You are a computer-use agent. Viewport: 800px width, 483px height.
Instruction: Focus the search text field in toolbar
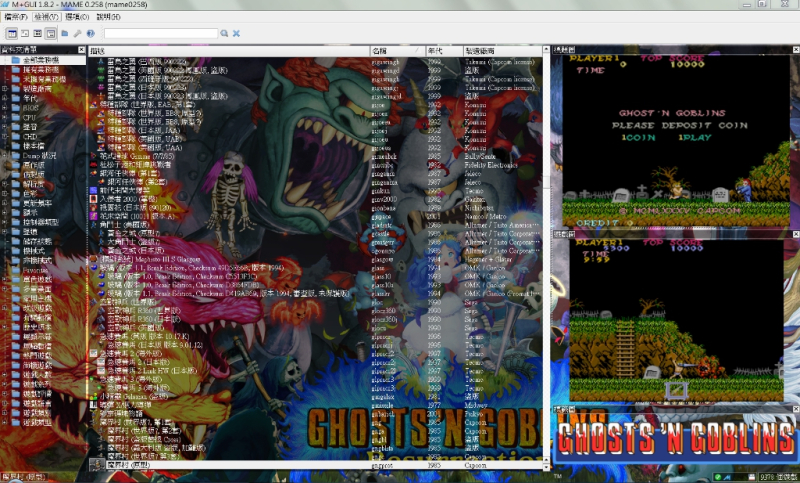click(161, 33)
